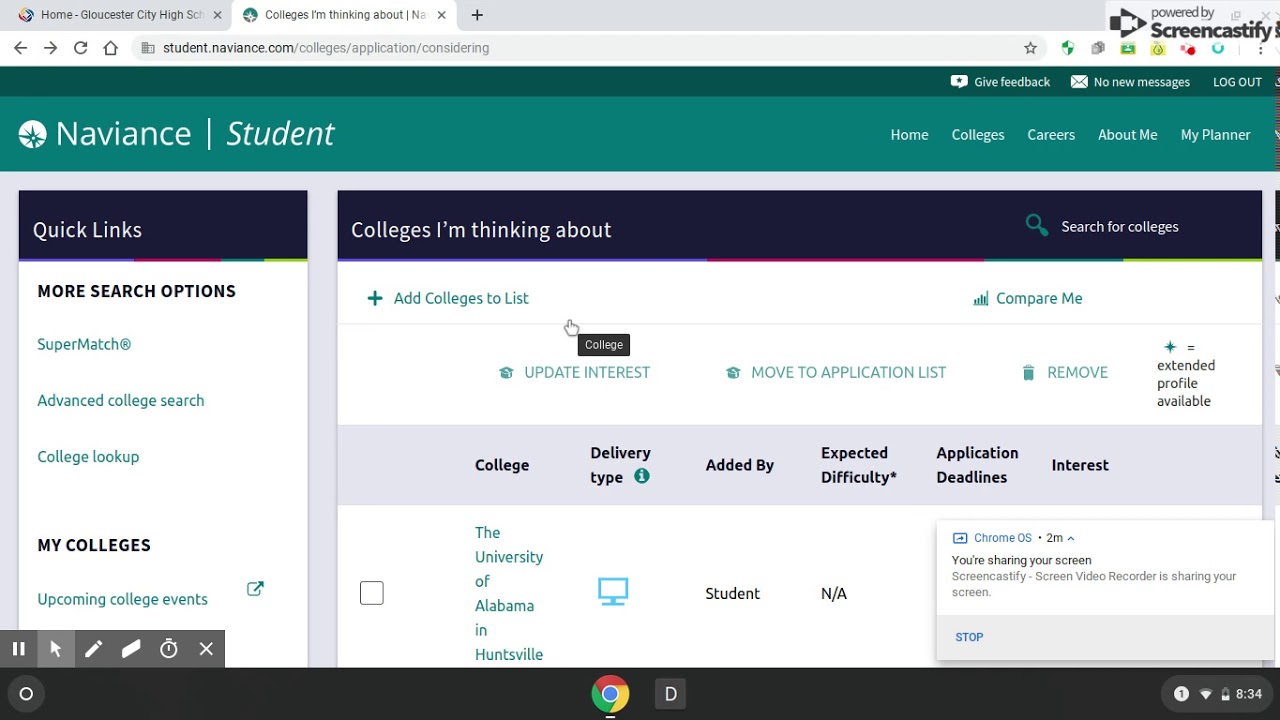Screen dimensions: 1280x720
Task: Open College lookup link
Action: point(88,456)
